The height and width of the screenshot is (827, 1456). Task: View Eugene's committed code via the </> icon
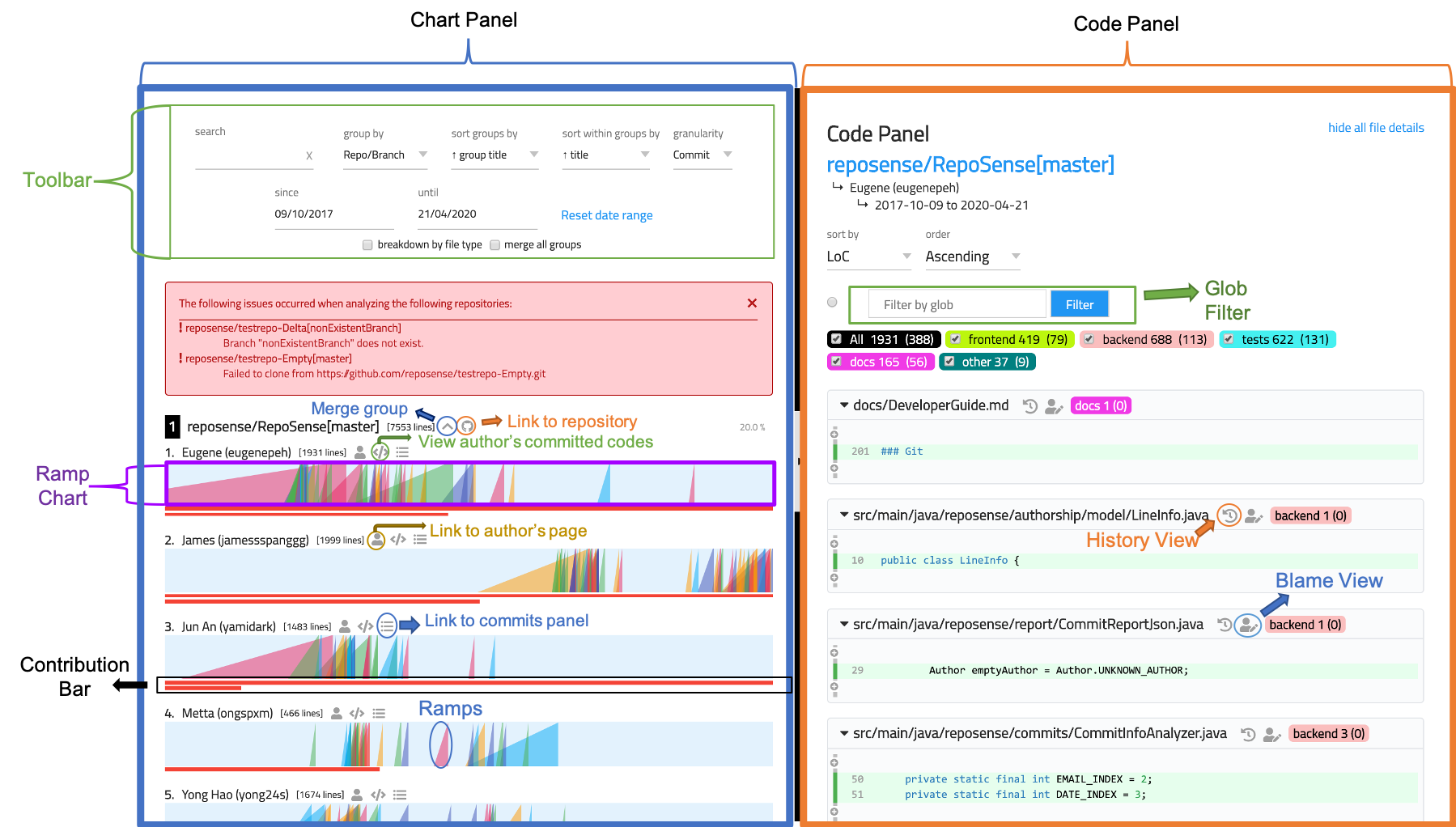(381, 452)
